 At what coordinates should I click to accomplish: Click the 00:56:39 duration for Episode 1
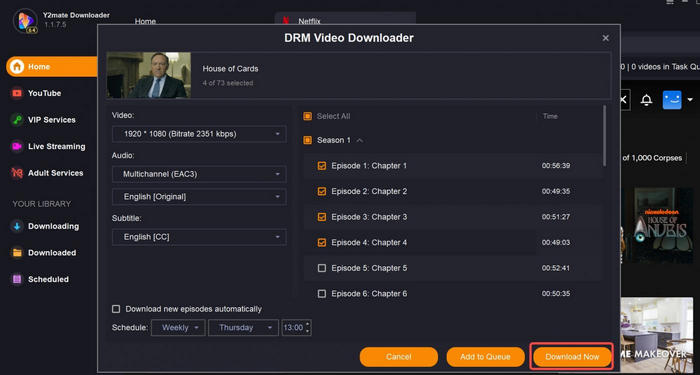pyautogui.click(x=556, y=166)
